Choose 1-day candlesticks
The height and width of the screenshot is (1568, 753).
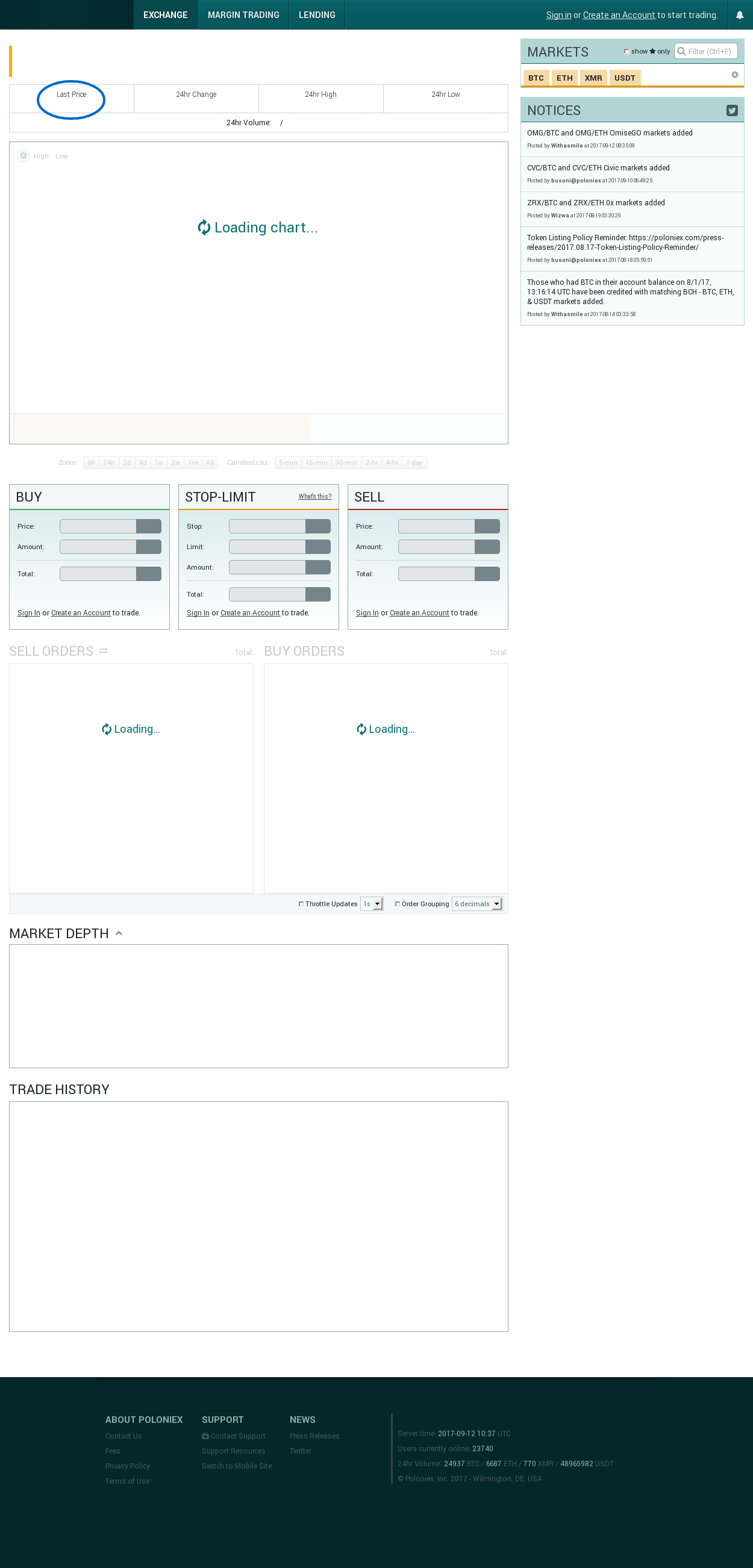[x=414, y=462]
